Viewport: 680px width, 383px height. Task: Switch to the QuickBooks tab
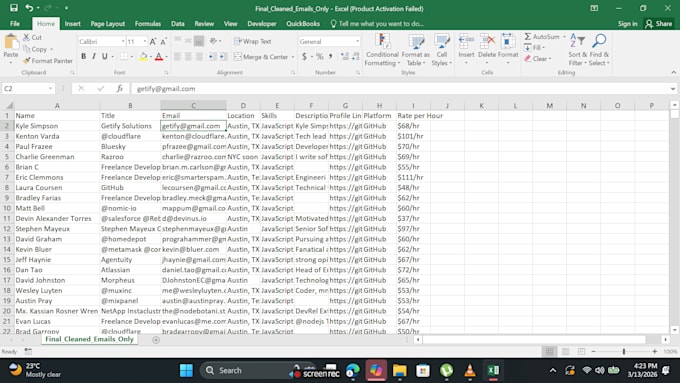pos(303,24)
